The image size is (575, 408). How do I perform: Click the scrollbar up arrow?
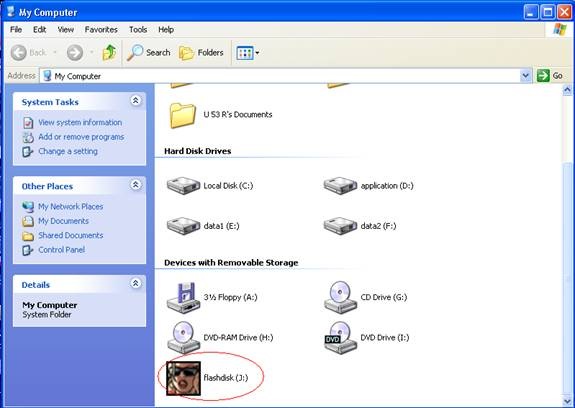coord(567,89)
